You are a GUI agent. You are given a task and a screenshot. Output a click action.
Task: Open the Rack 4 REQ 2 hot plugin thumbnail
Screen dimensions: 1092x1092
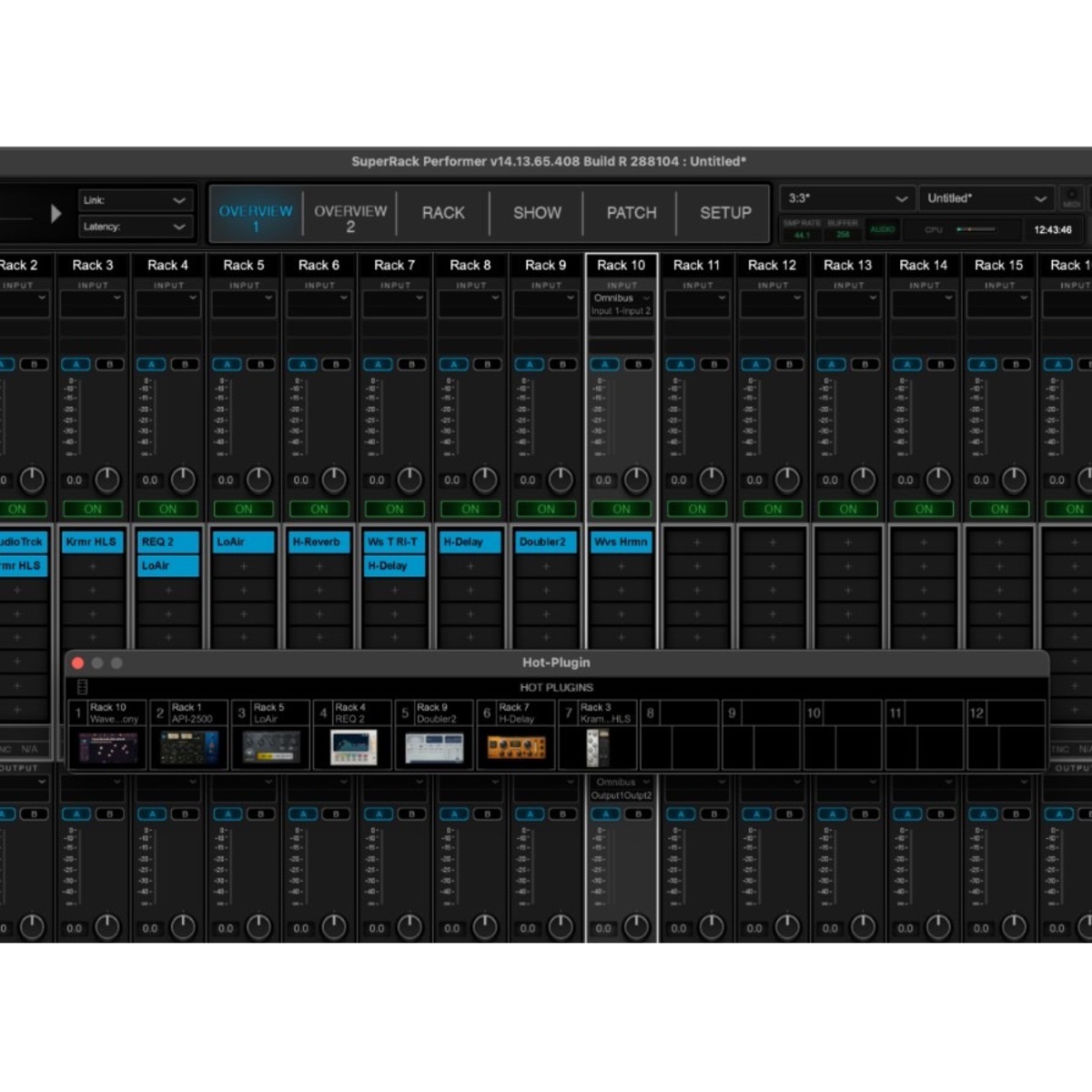pos(353,748)
